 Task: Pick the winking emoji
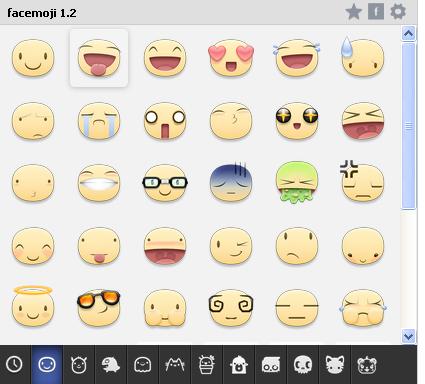point(231,246)
